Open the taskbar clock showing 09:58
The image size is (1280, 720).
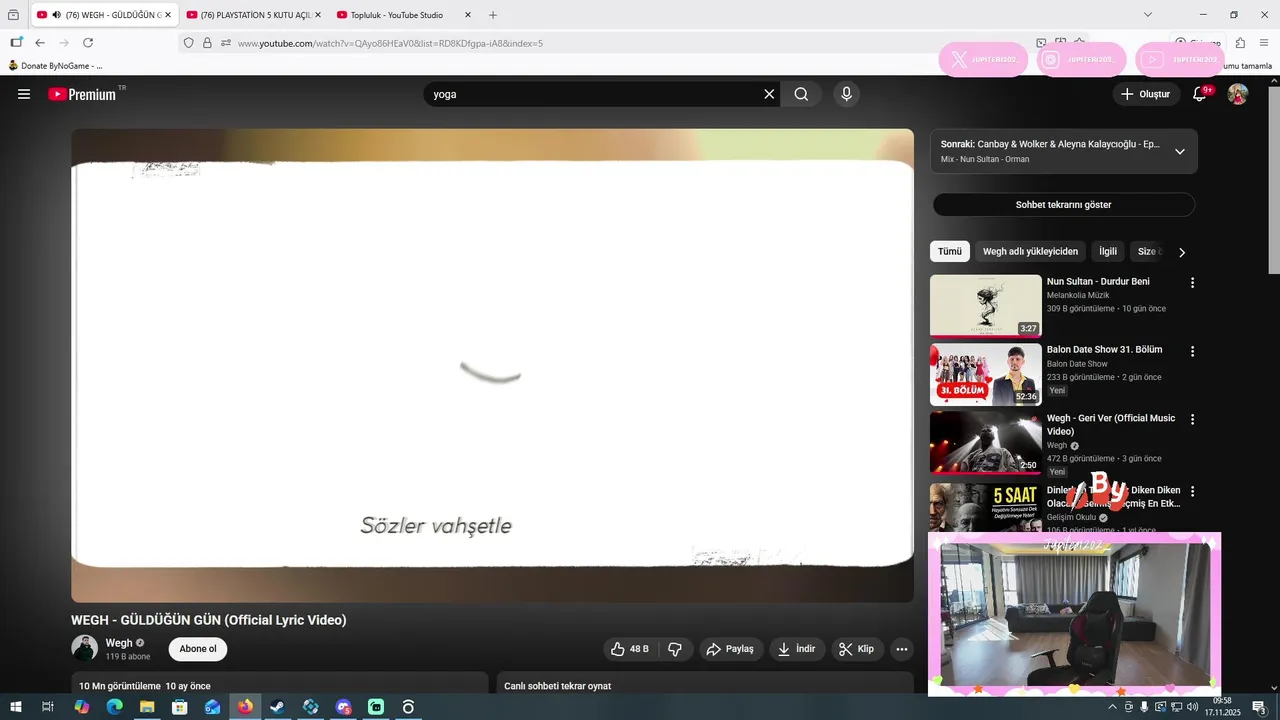(1222, 707)
